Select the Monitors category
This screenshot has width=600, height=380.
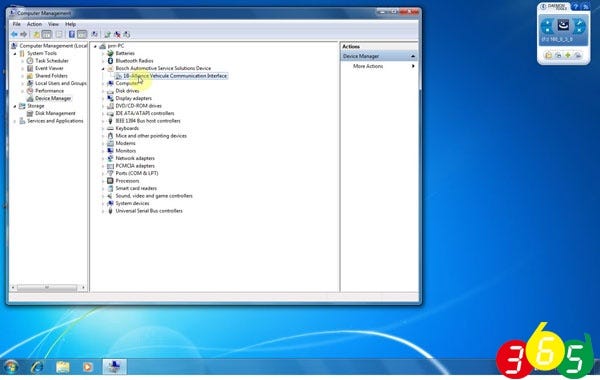[x=126, y=151]
